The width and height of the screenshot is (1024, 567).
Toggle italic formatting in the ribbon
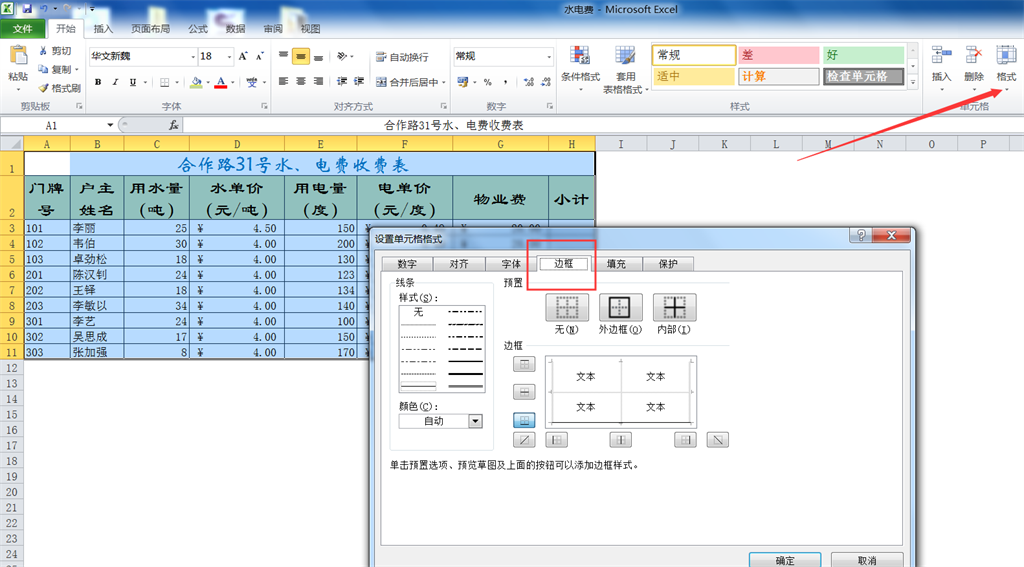point(116,82)
